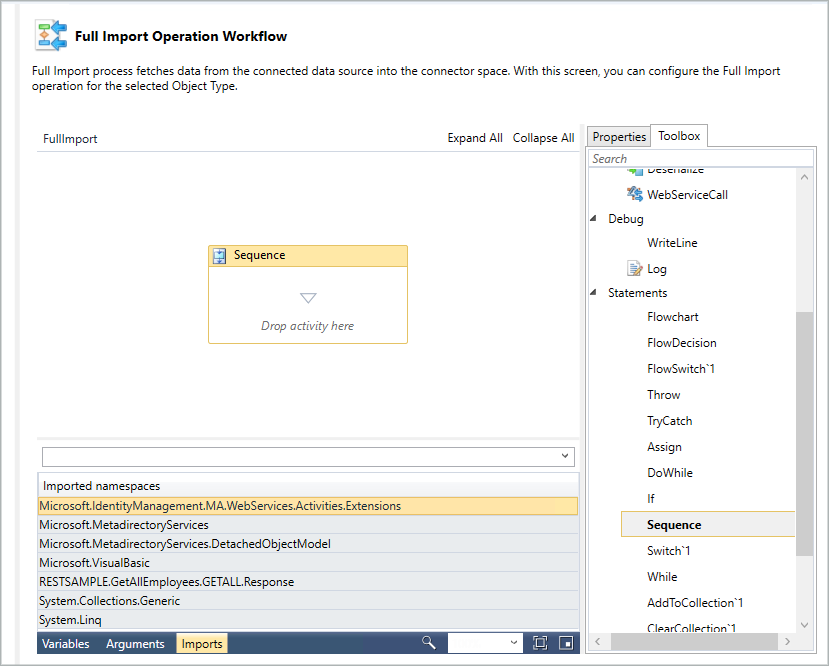Click the Toolbox vertical scrollbar thumb
The height and width of the screenshot is (666, 829).
click(x=804, y=433)
